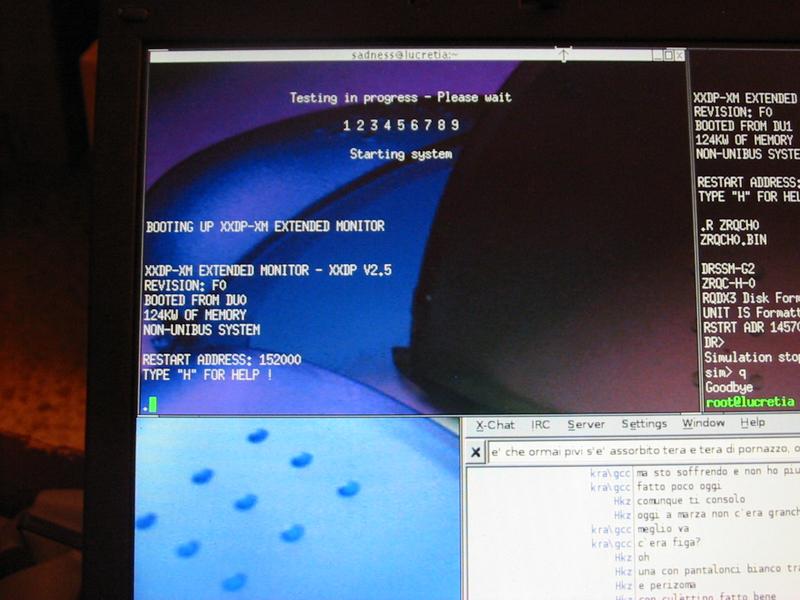Click the 'Simulation stop' line in right terminal

752,357
